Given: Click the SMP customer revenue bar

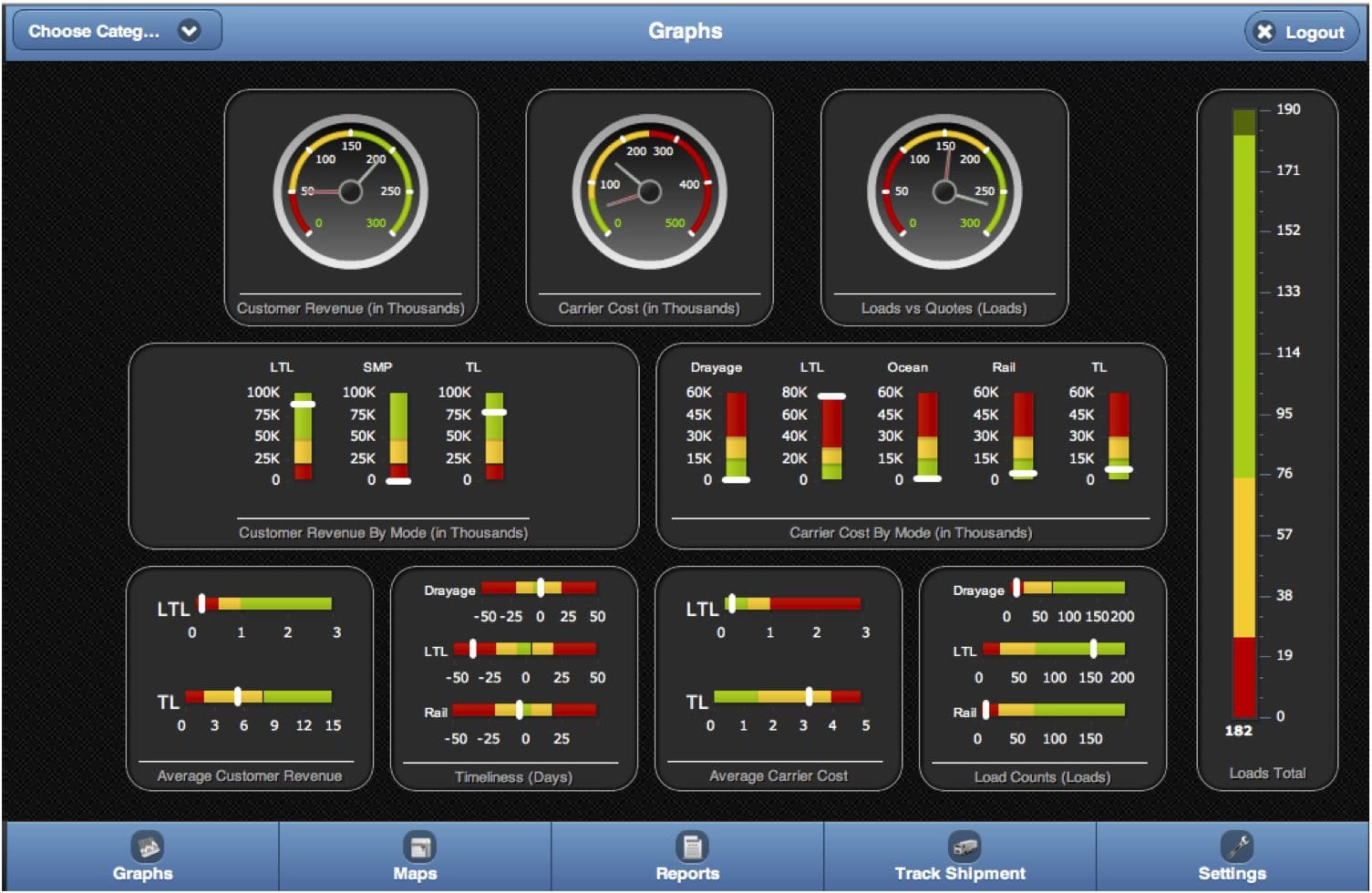Looking at the screenshot, I should (398, 436).
